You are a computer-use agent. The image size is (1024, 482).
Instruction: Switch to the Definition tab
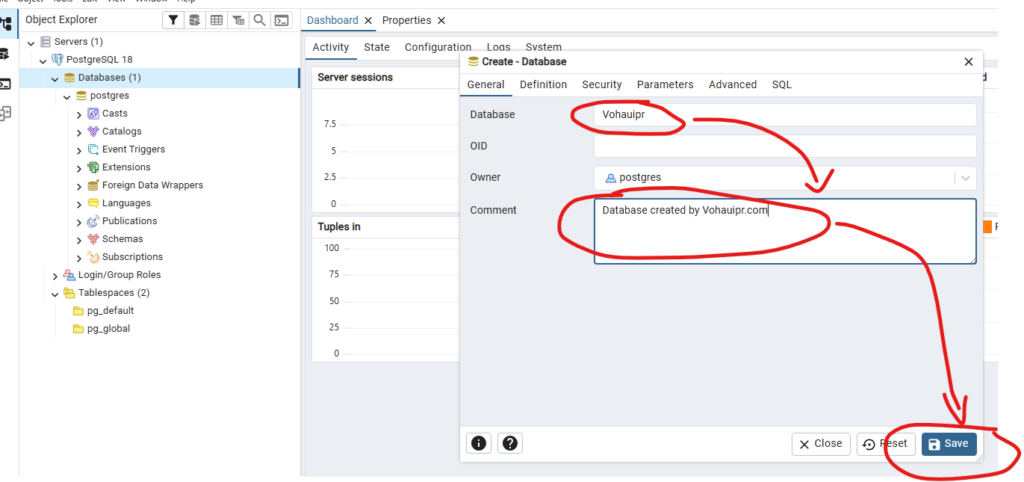click(x=543, y=85)
